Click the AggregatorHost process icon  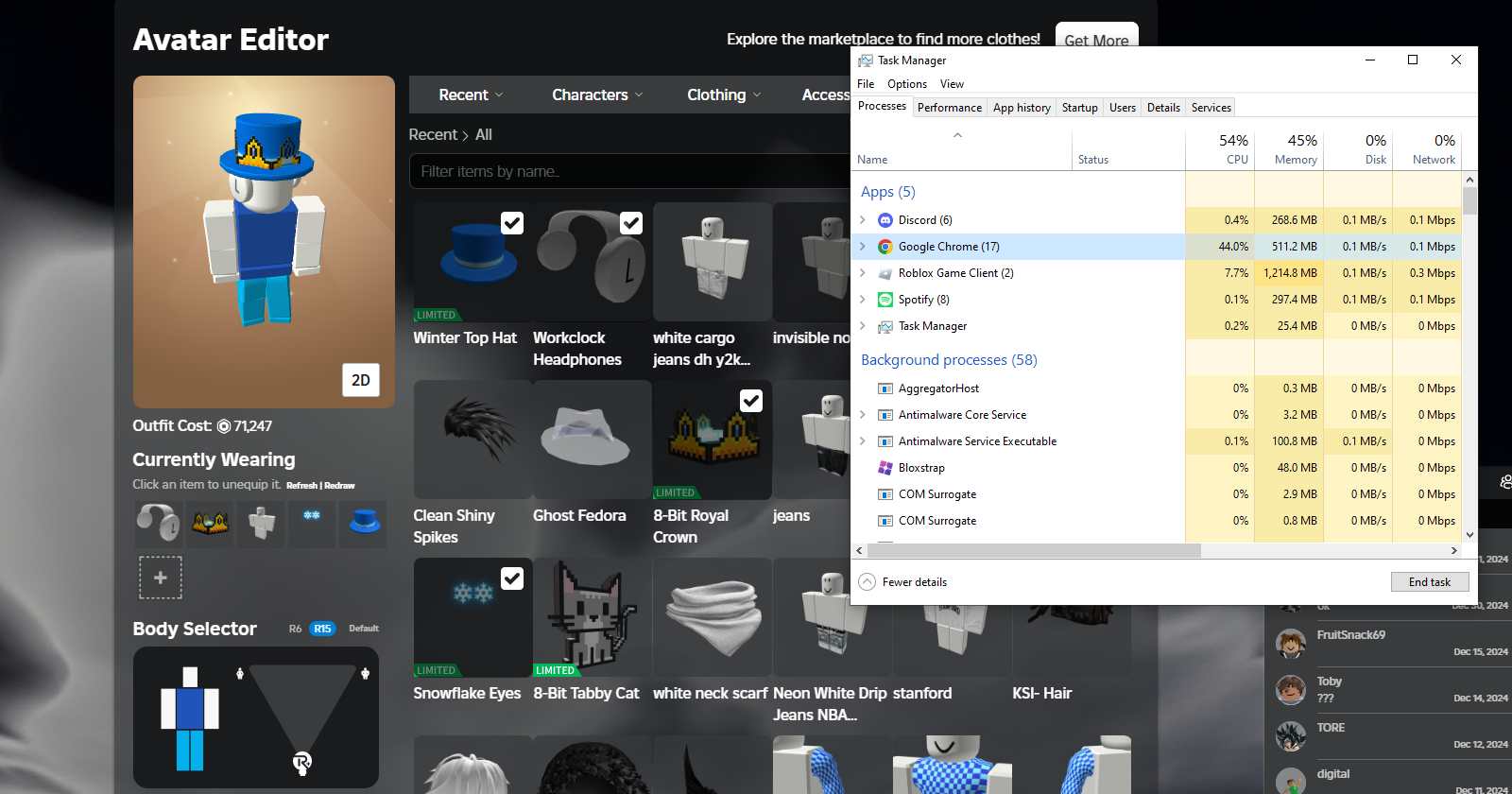tap(885, 388)
